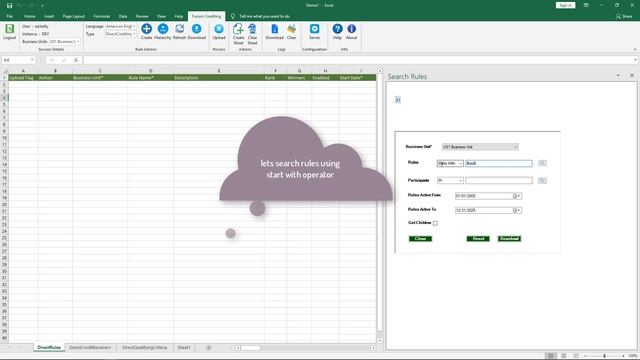640x360 pixels.
Task: Click the Clear Sheet icon
Action: pyautogui.click(x=252, y=29)
